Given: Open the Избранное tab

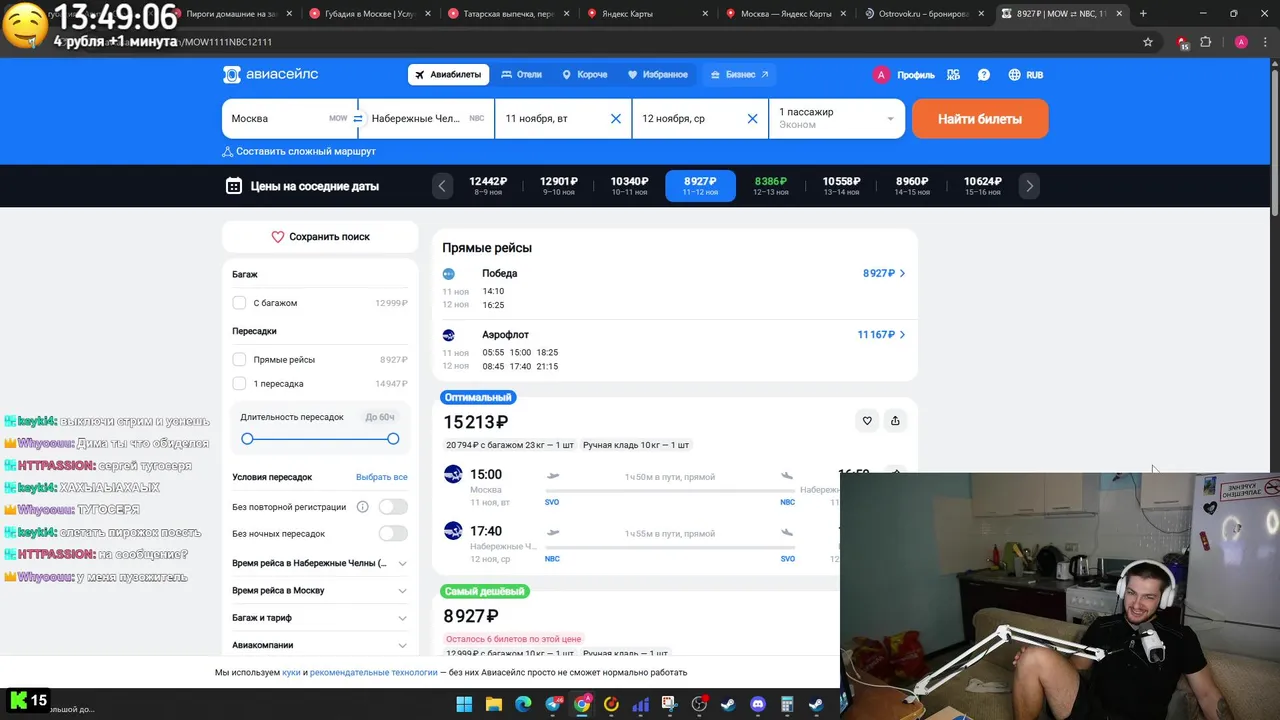Looking at the screenshot, I should tap(658, 75).
